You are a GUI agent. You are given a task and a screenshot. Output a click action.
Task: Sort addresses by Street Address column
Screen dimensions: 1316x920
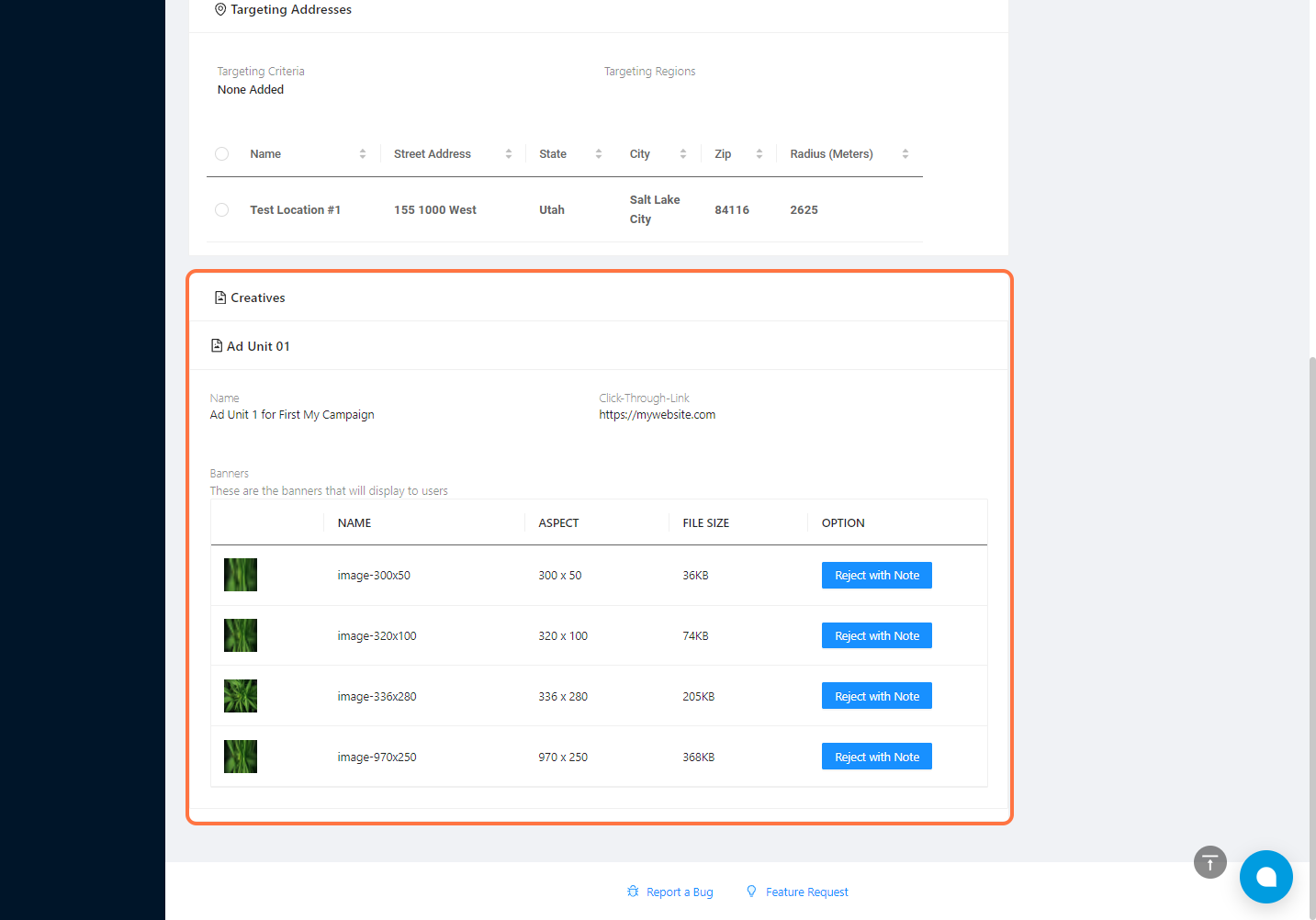[x=509, y=154]
